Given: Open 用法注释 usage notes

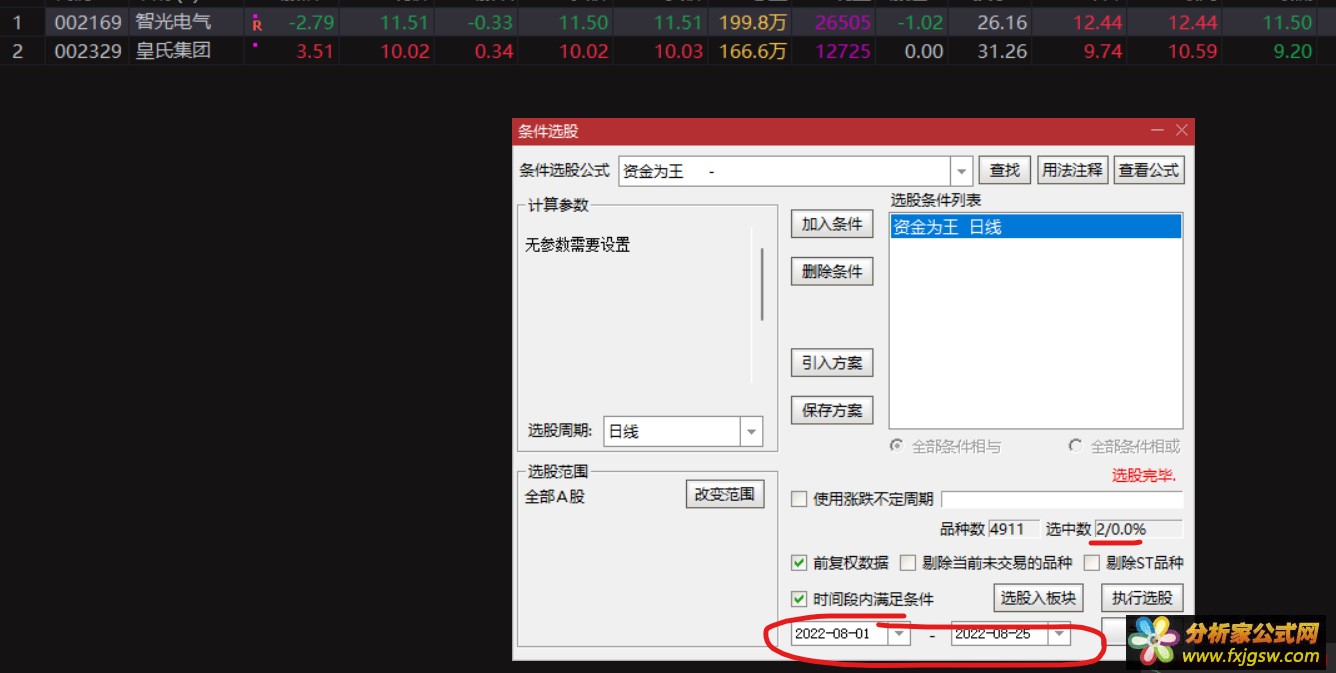Looking at the screenshot, I should pyautogui.click(x=1072, y=170).
